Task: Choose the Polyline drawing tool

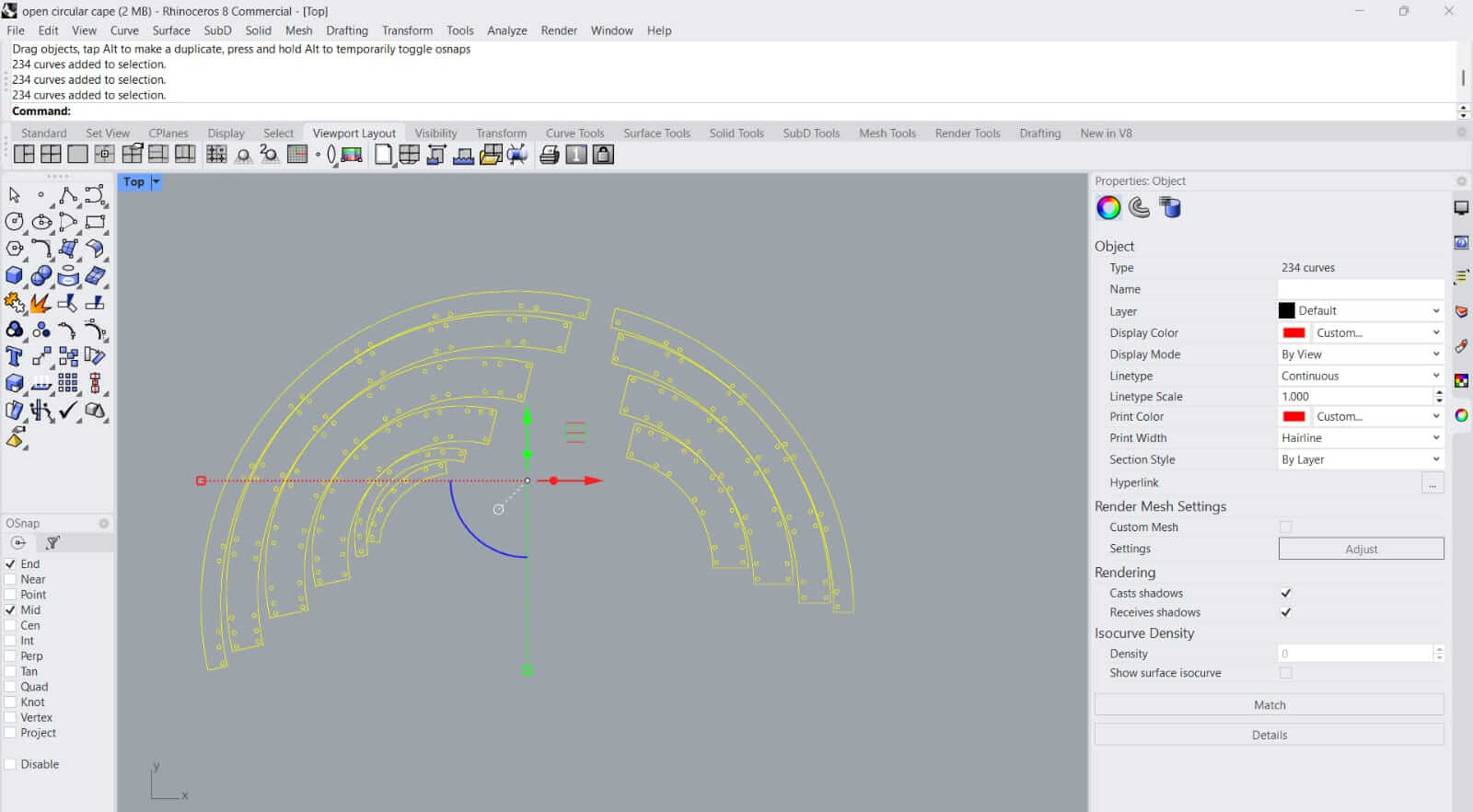Action: [67, 195]
